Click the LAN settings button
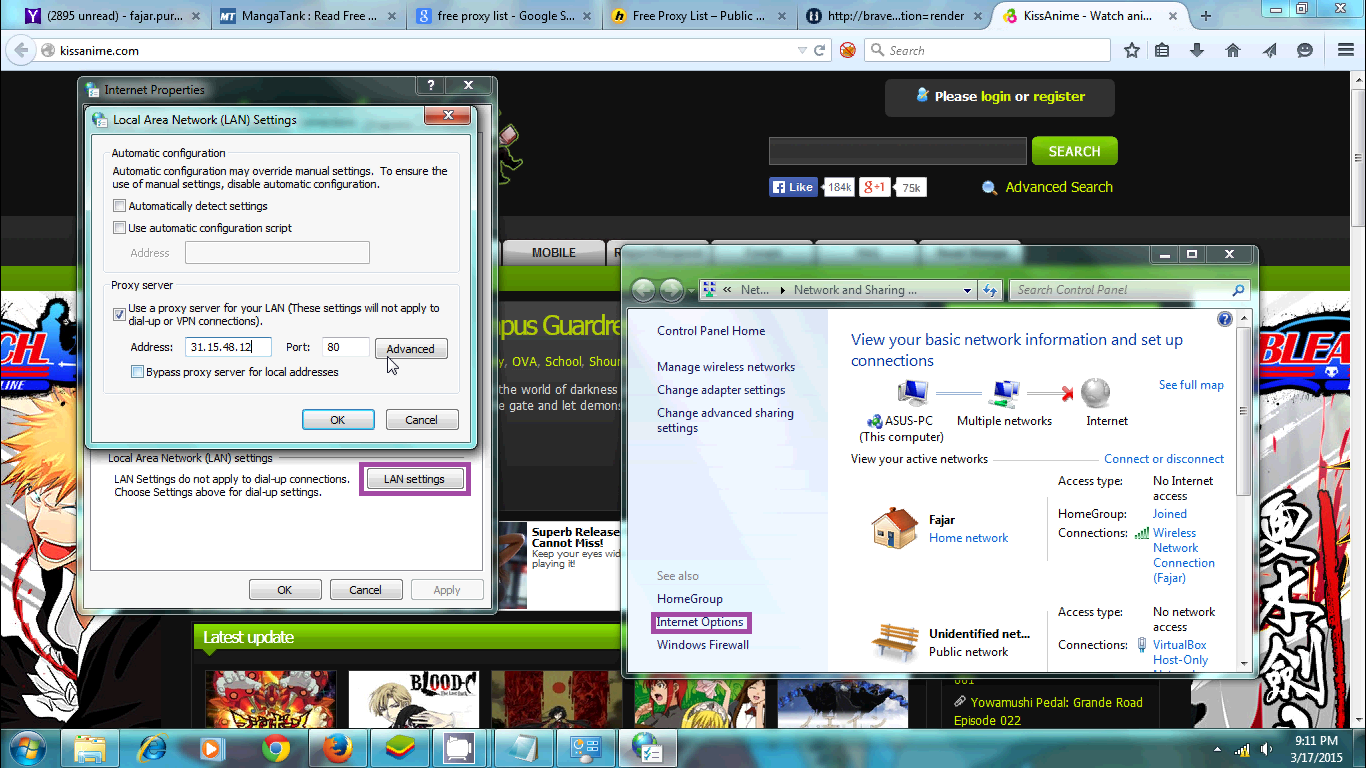 414,480
